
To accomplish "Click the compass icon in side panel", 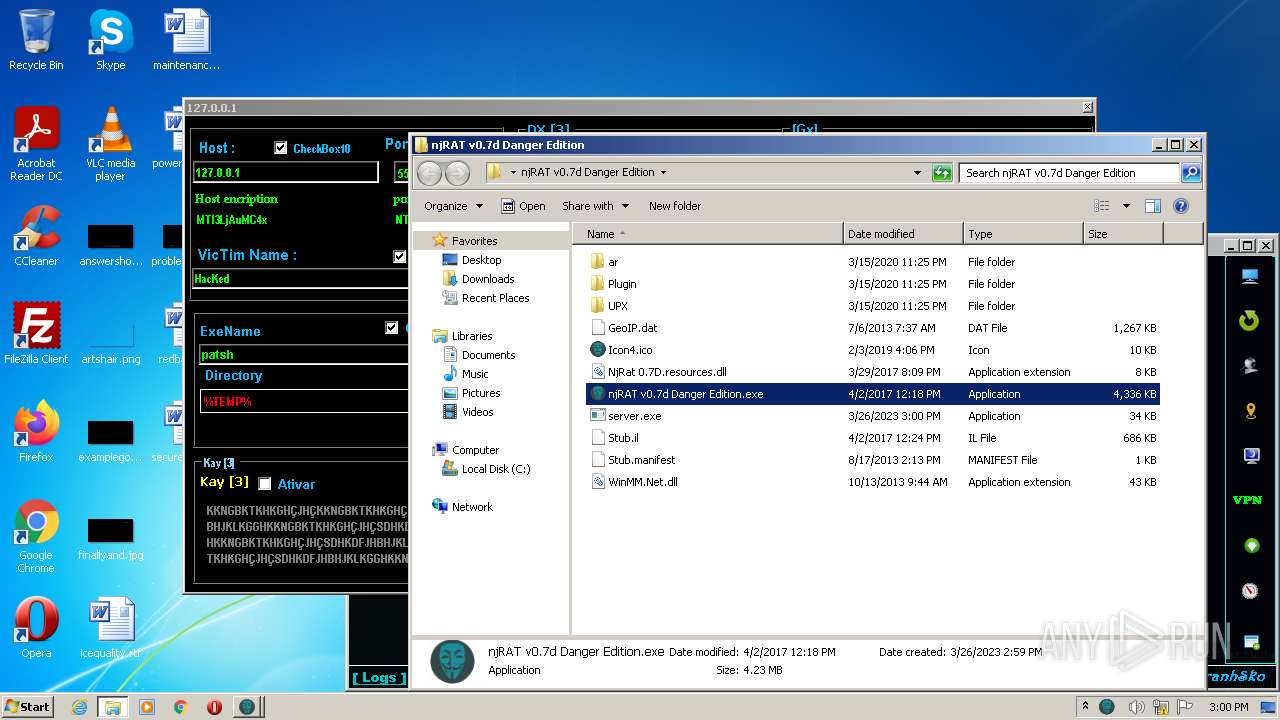I will 1250,591.
